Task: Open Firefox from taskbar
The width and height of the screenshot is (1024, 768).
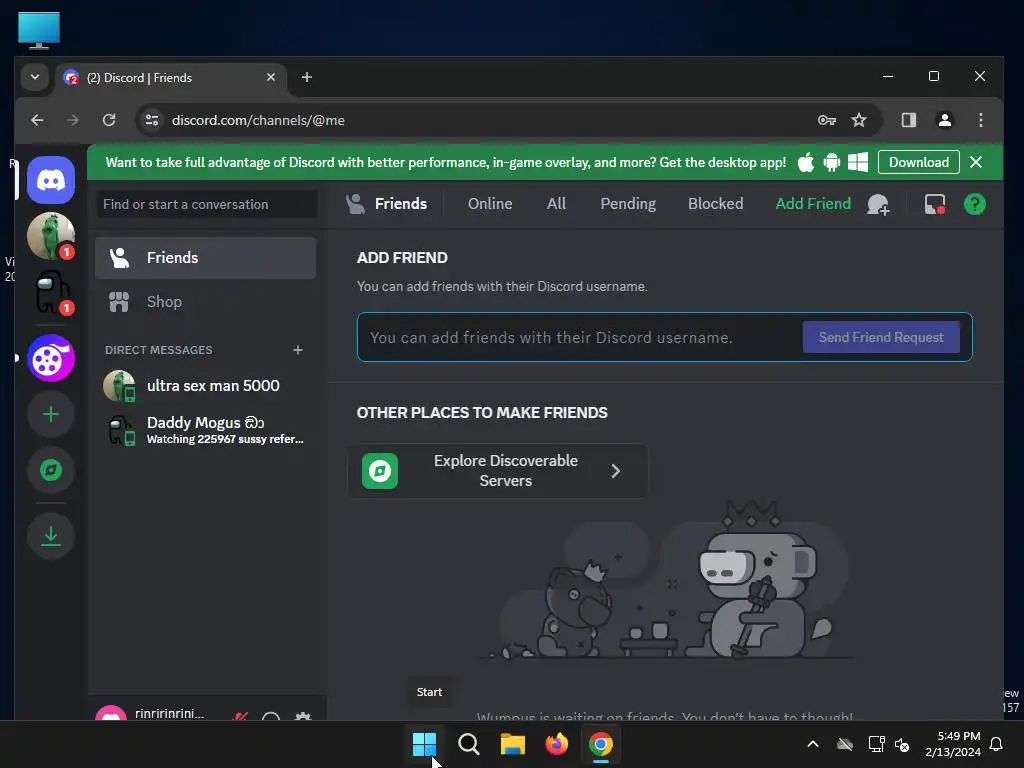Action: point(556,744)
